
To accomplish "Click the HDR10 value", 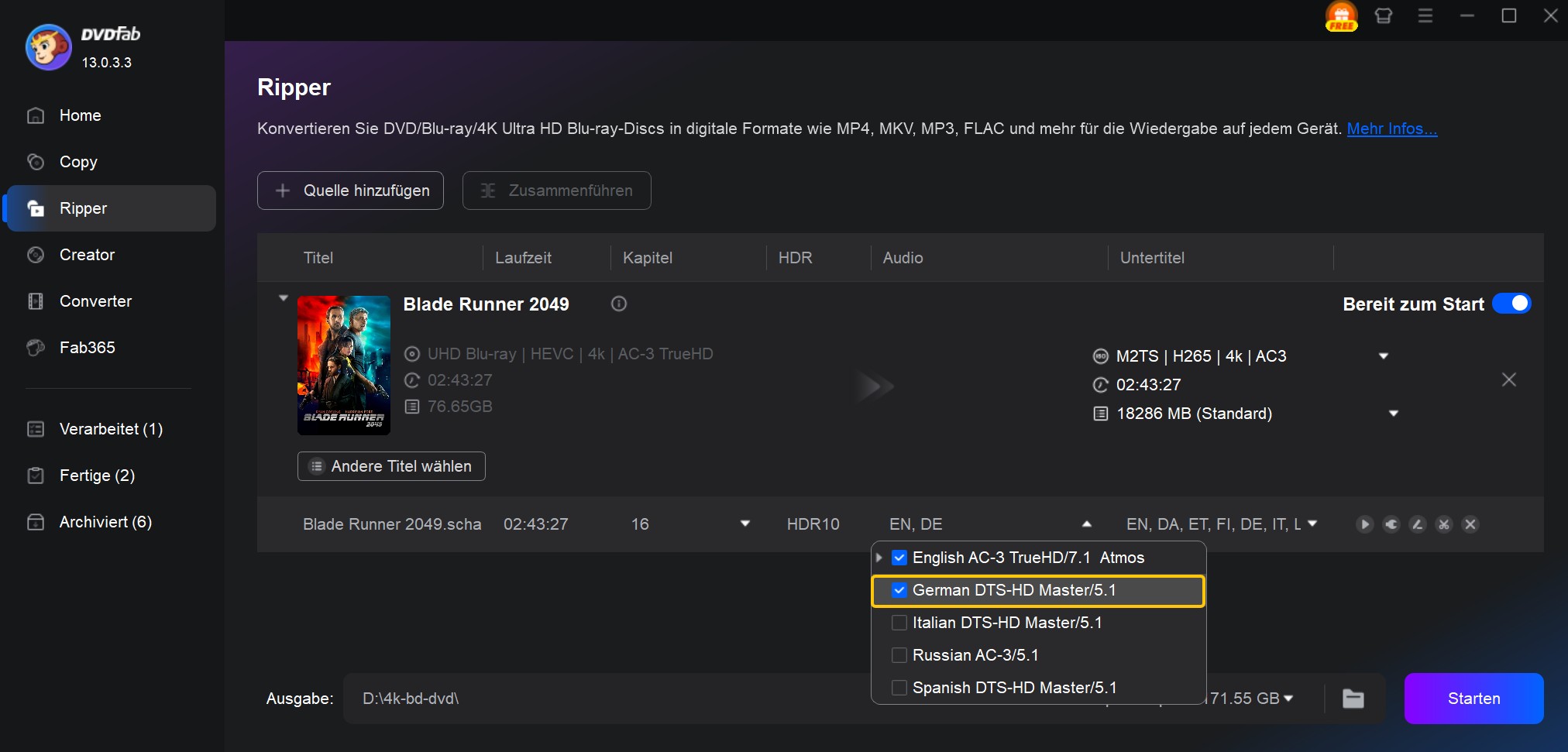I will click(x=813, y=524).
